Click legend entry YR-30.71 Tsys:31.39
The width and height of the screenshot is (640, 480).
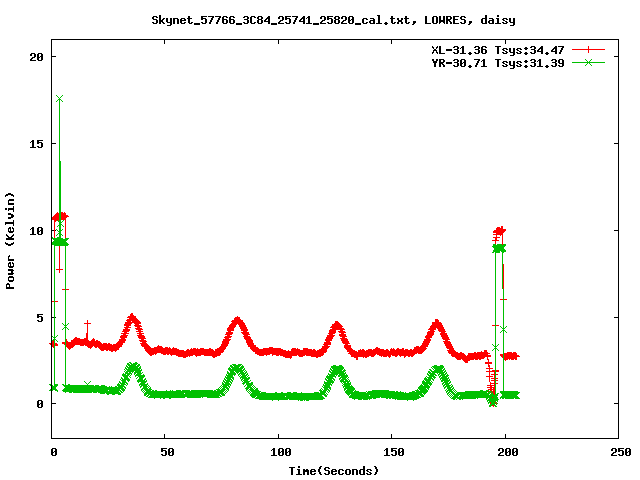498,63
